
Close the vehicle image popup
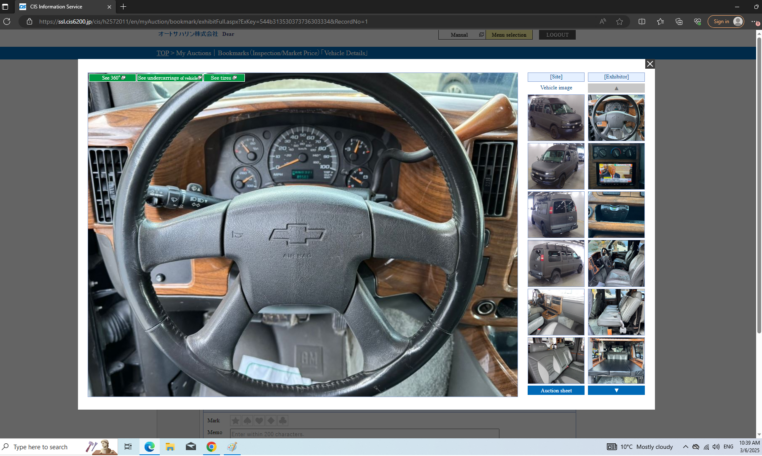tap(650, 64)
